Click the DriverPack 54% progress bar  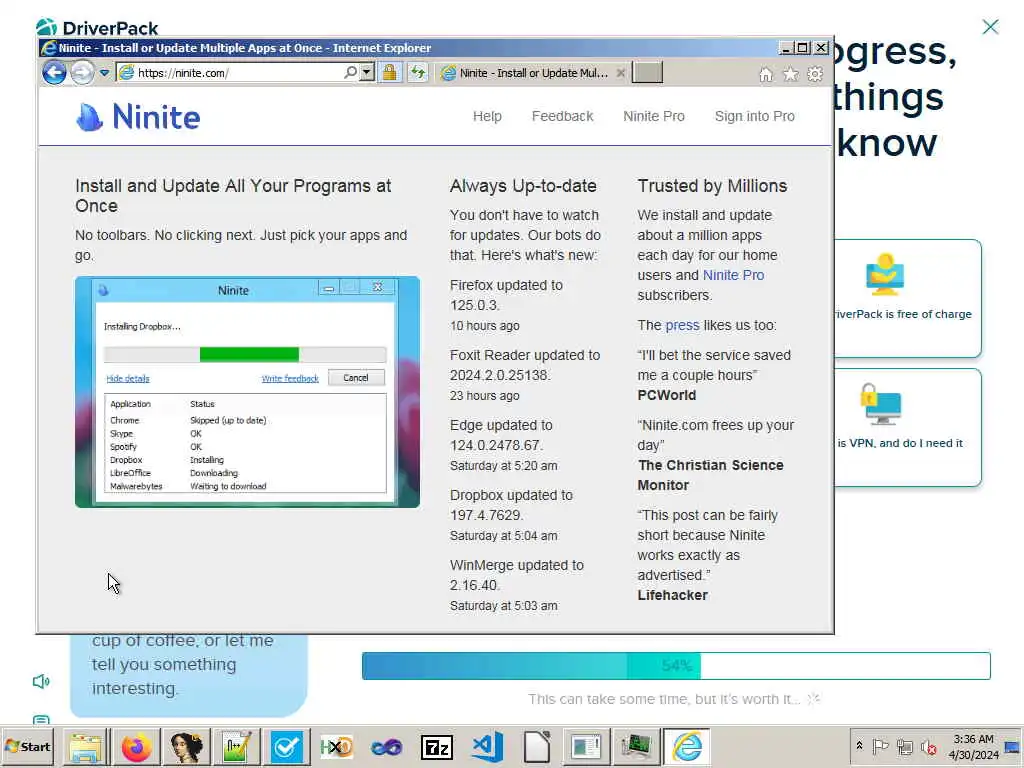[676, 665]
